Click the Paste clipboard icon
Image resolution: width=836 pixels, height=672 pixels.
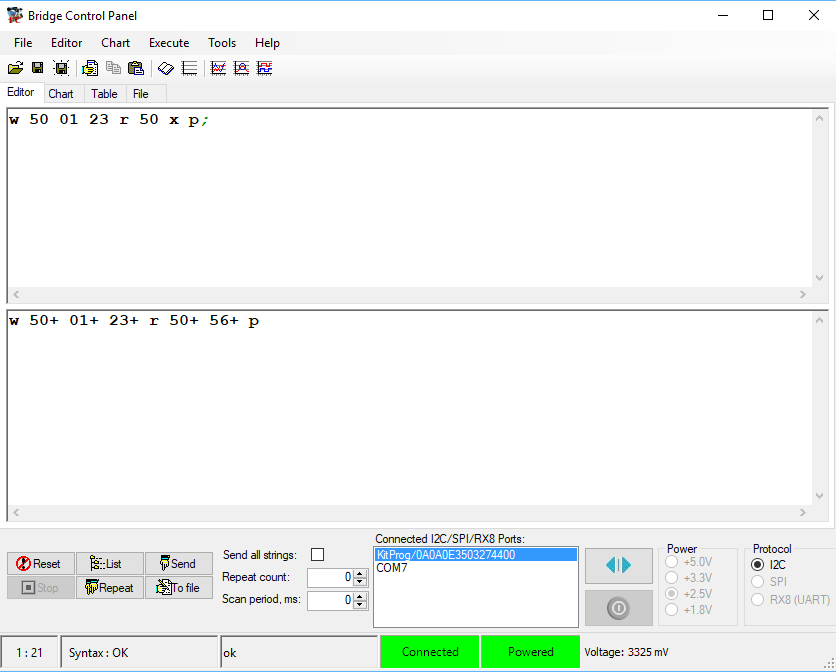click(x=136, y=68)
